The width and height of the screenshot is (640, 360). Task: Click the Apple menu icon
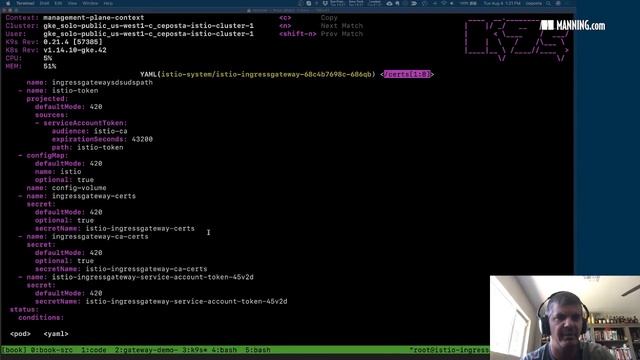coord(8,3)
